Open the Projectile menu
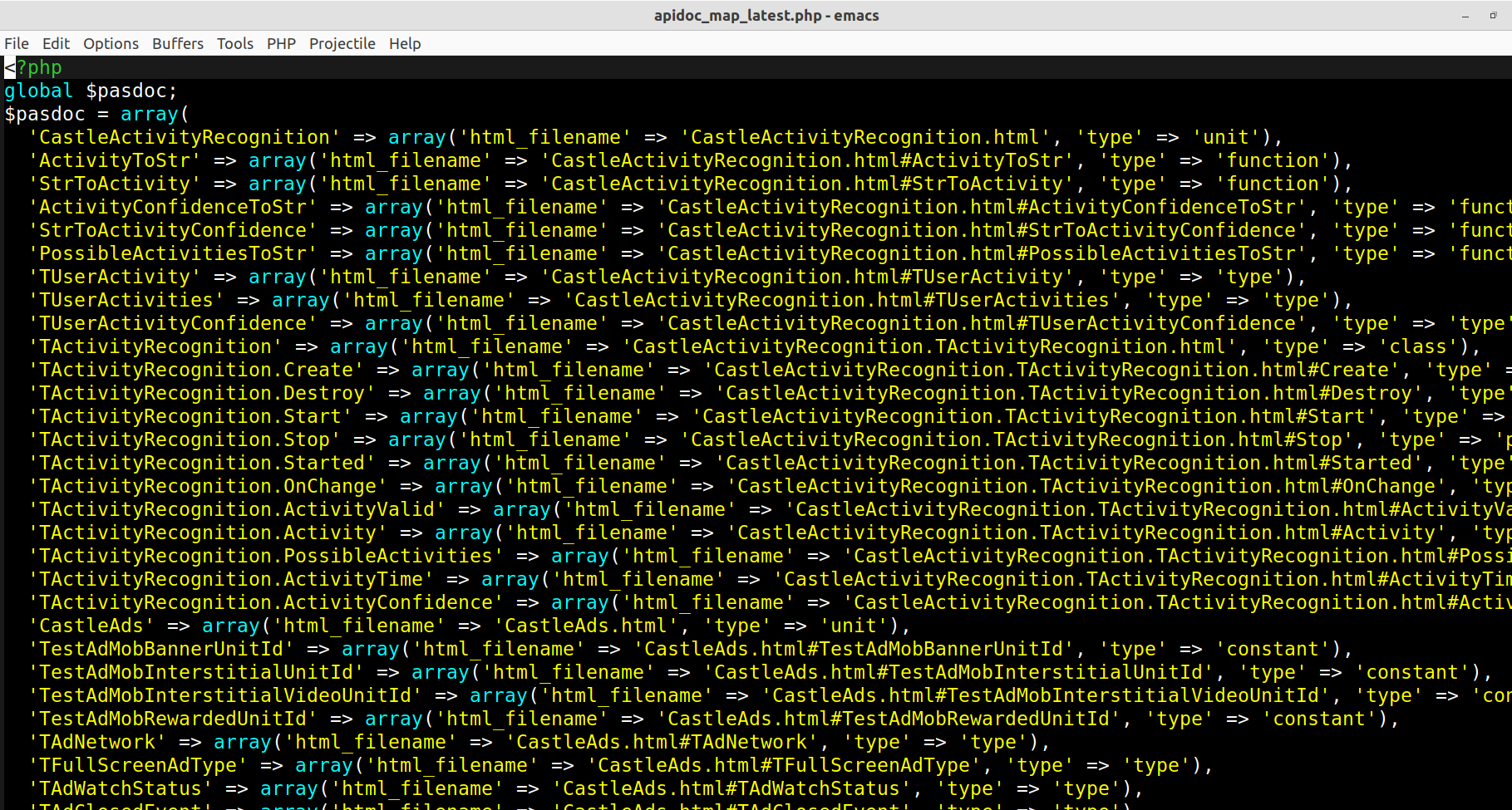 342,43
